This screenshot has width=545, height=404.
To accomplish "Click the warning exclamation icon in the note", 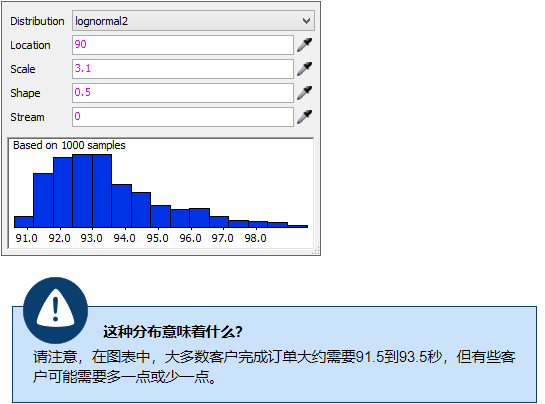I will tap(56, 310).
